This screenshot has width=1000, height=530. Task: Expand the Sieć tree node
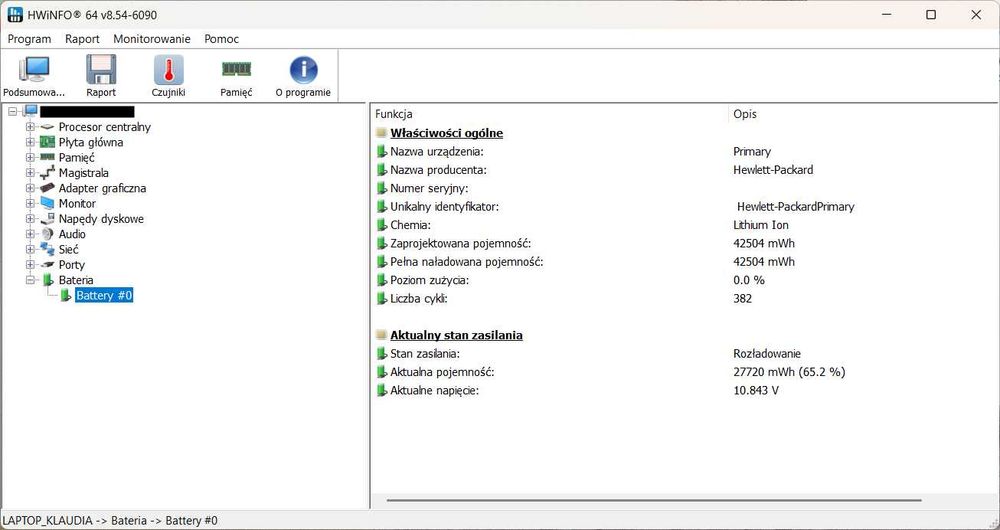(30, 249)
